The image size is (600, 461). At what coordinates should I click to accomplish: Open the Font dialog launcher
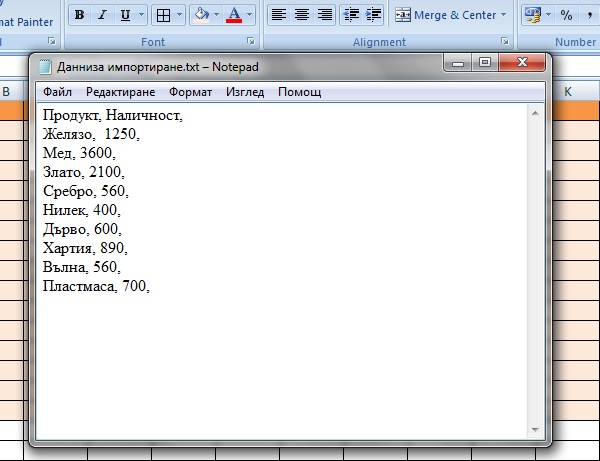(251, 41)
